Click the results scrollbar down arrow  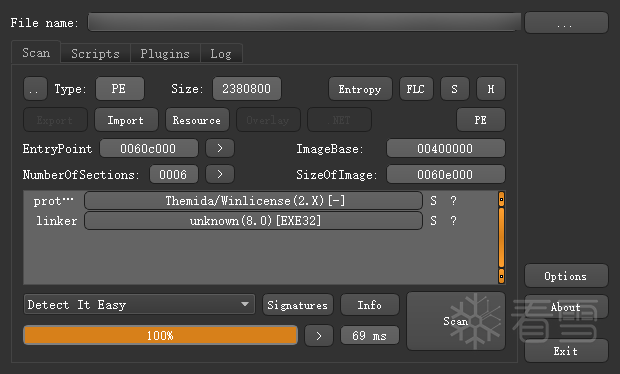tap(501, 276)
